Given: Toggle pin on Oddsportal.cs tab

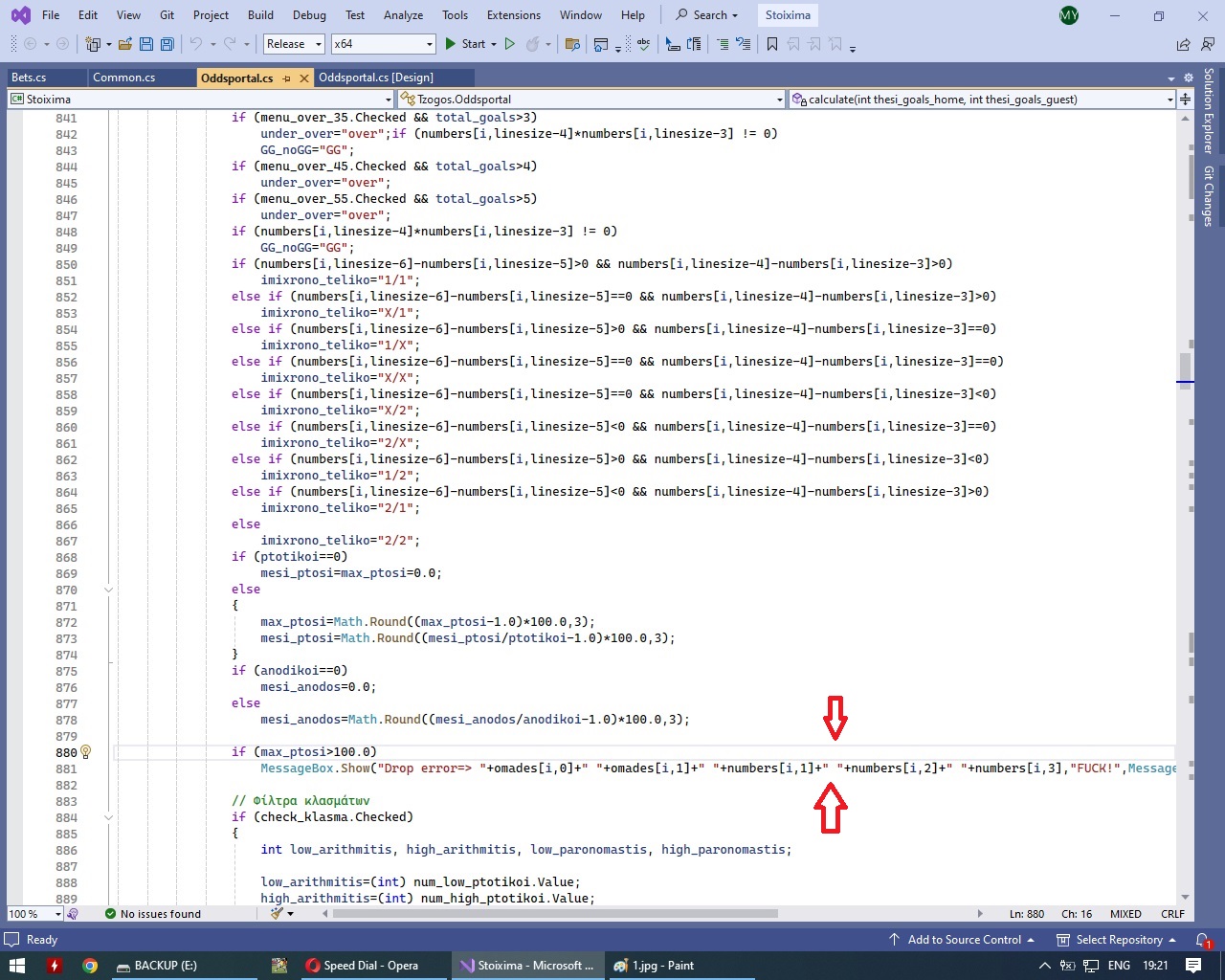Looking at the screenshot, I should pos(286,78).
